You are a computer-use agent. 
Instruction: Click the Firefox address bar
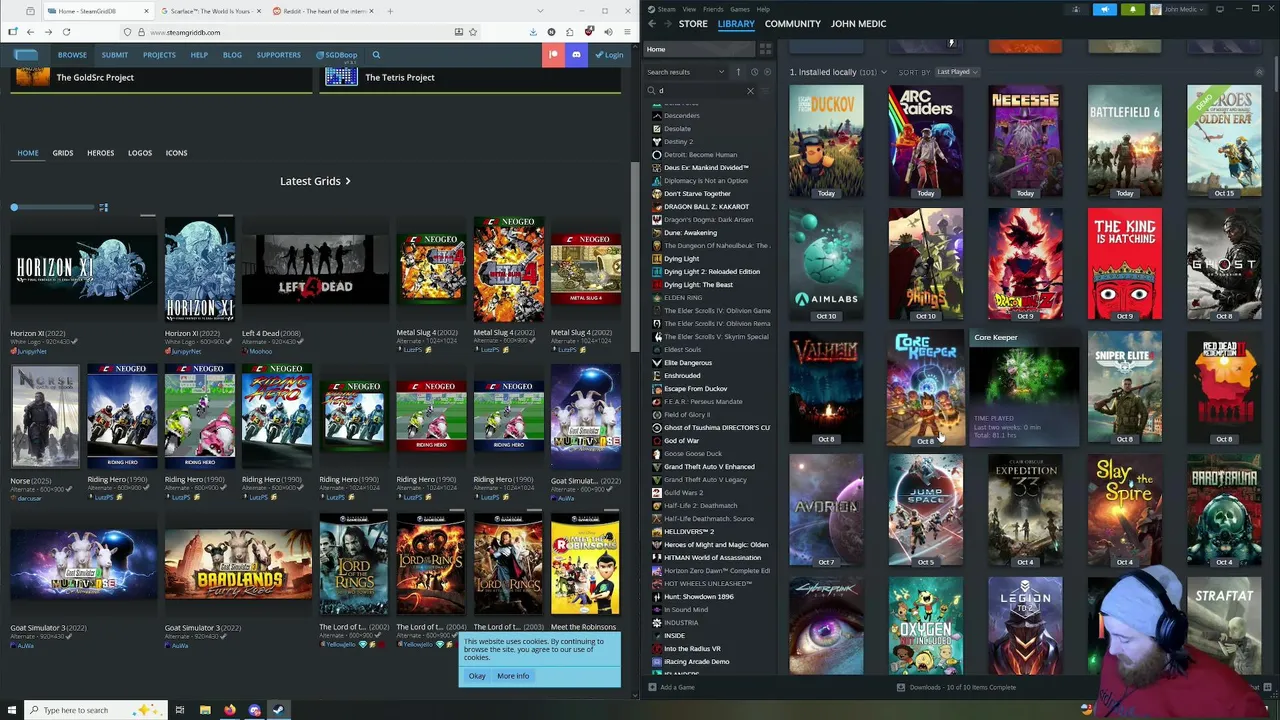[300, 32]
